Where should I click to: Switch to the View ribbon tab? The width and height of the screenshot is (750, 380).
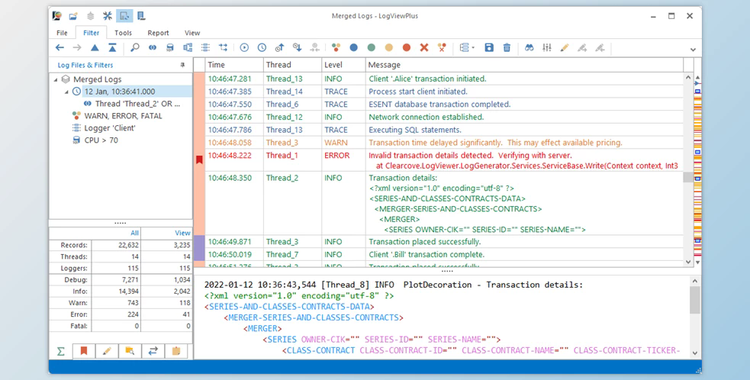pyautogui.click(x=192, y=33)
